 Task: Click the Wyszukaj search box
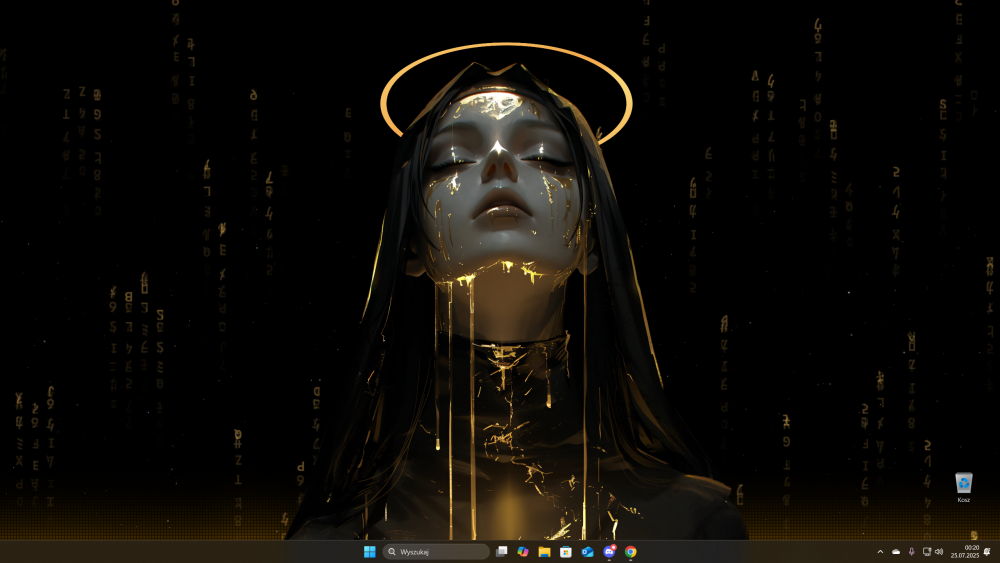coord(436,552)
